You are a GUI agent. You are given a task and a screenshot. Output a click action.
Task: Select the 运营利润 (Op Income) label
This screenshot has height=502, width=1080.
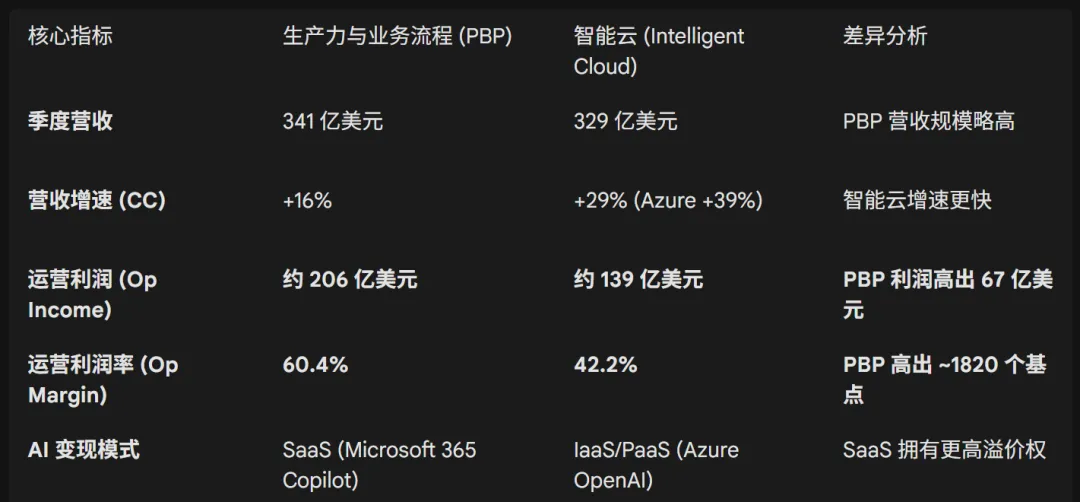tap(92, 294)
